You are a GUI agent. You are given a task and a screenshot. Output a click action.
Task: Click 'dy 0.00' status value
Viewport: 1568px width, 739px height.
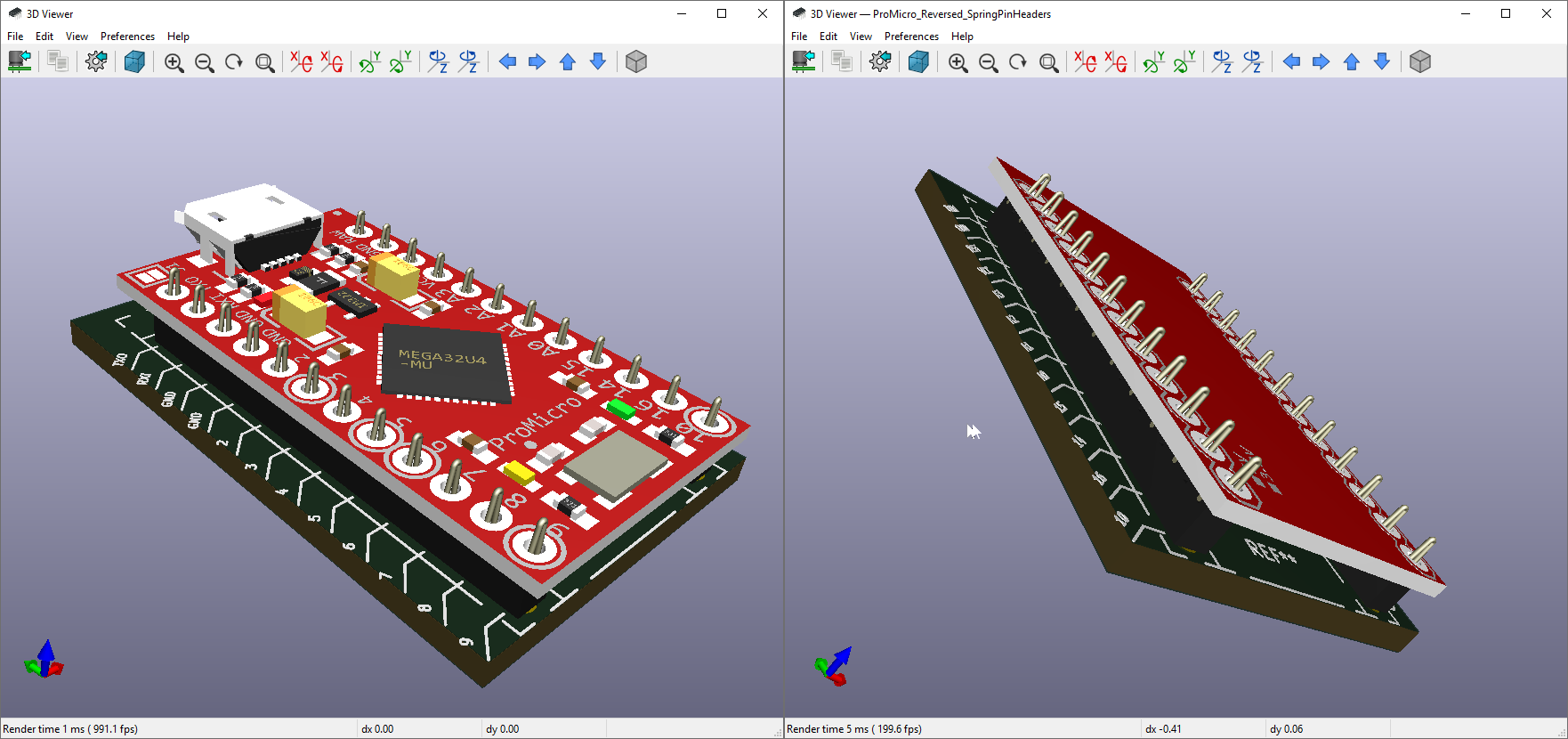pos(502,729)
